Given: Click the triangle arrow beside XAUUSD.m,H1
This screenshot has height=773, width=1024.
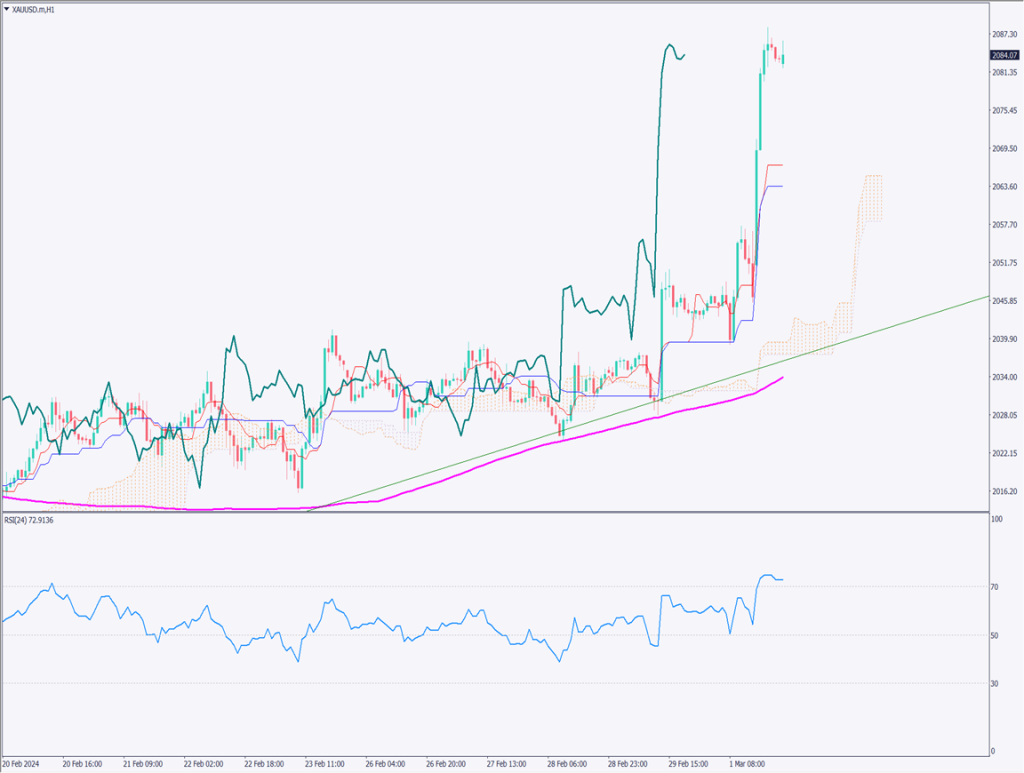Looking at the screenshot, I should click(6, 7).
